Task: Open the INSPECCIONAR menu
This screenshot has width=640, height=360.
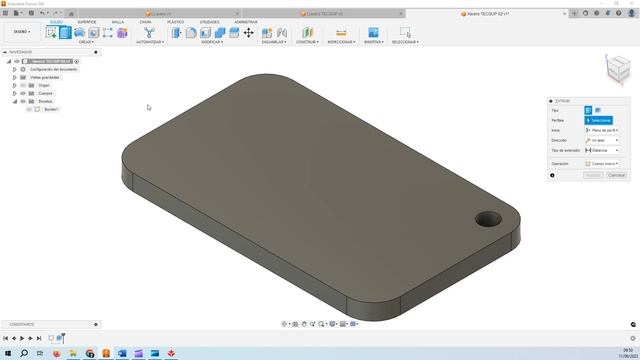Action: 341,42
